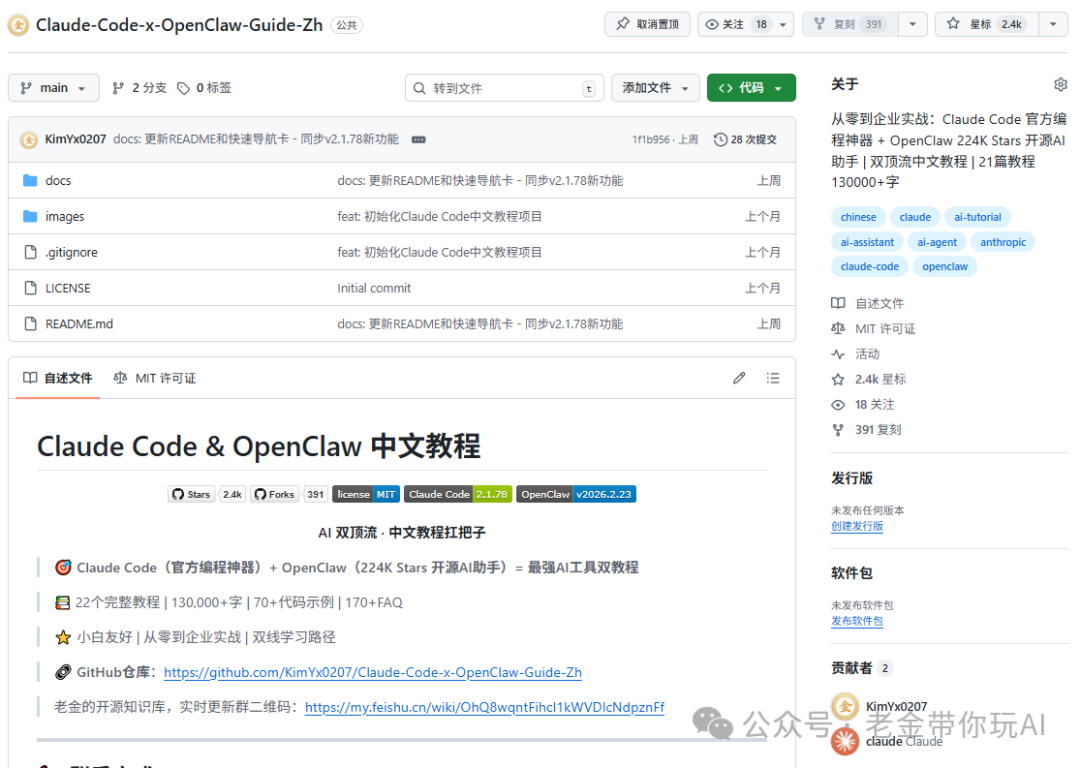Image resolution: width=1080 pixels, height=768 pixels.
Task: Open 18 关注 watchers link
Action: tap(863, 404)
